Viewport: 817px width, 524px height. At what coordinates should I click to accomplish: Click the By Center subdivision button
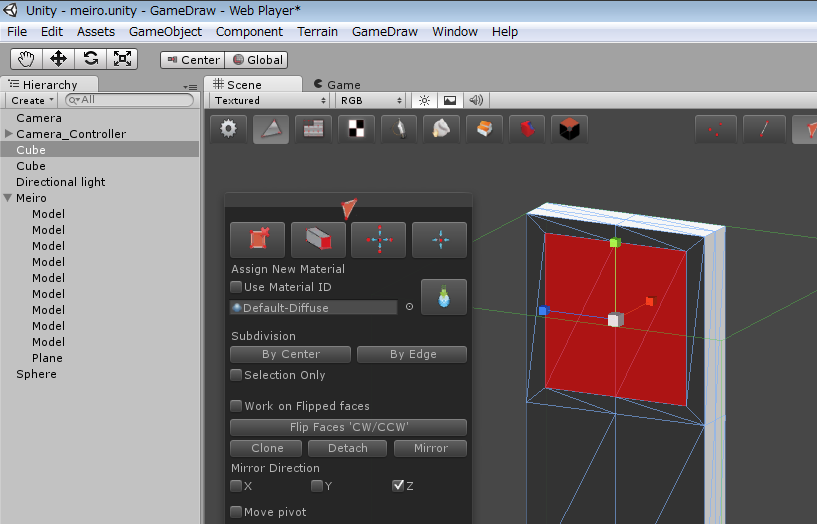click(290, 354)
